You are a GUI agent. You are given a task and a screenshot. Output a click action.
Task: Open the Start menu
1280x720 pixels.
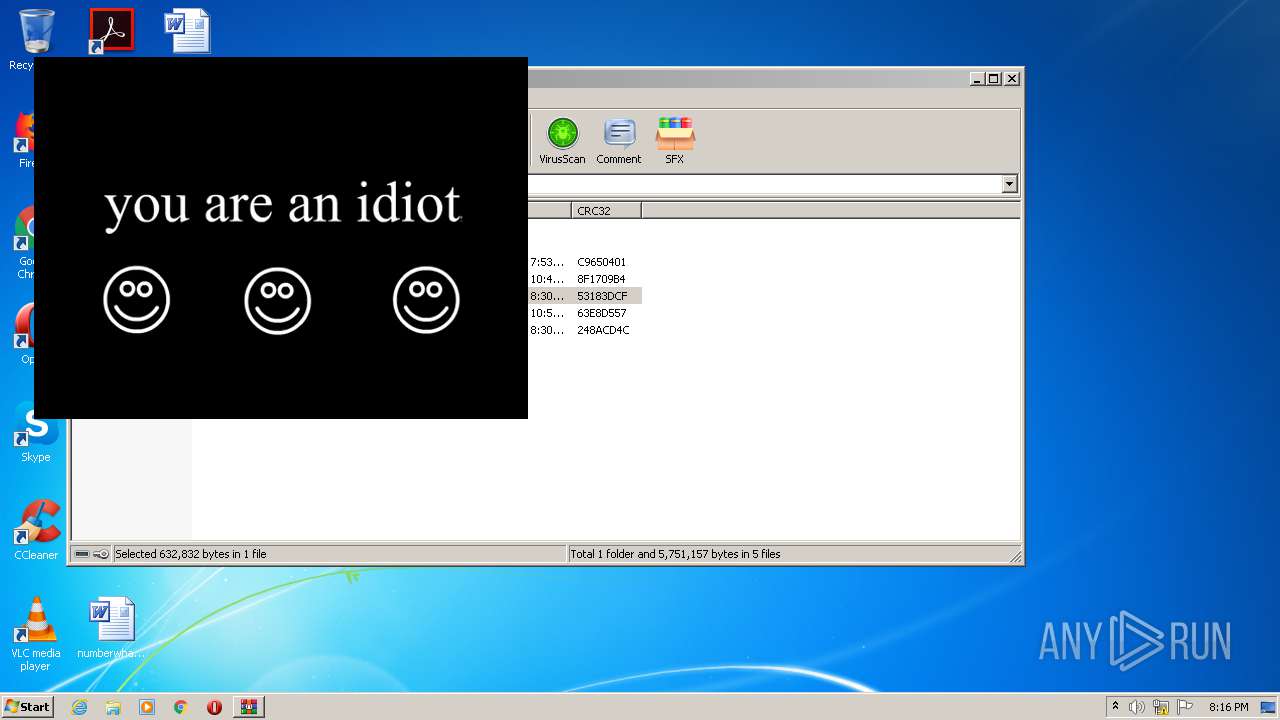click(x=27, y=706)
